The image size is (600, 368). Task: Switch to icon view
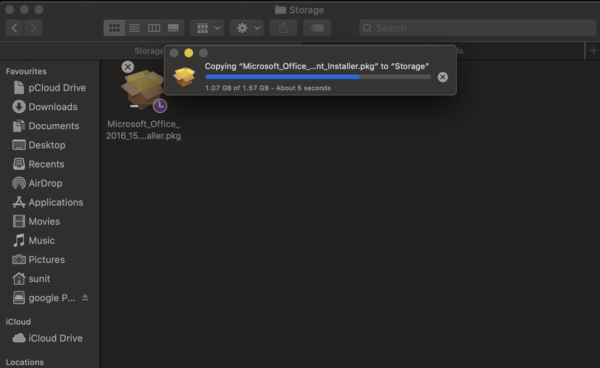point(114,28)
